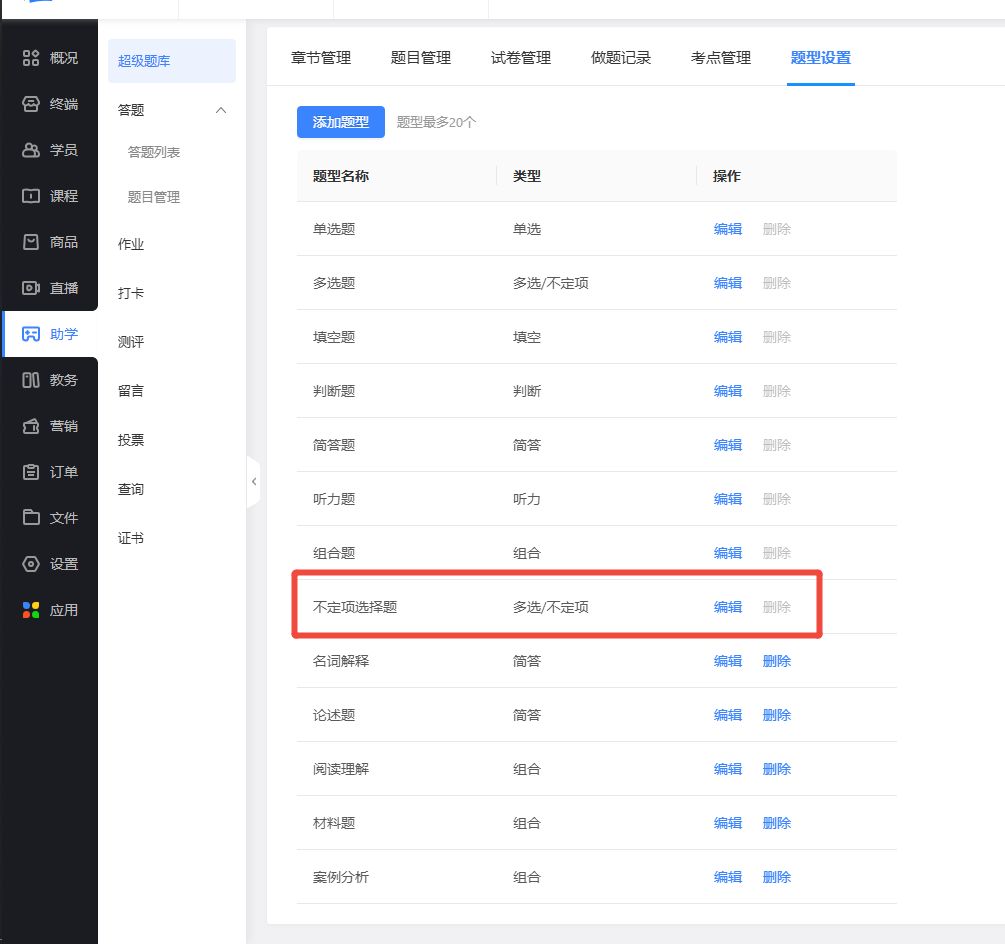Image resolution: width=1005 pixels, height=944 pixels.
Task: Select the 学员 students icon
Action: pyautogui.click(x=31, y=150)
